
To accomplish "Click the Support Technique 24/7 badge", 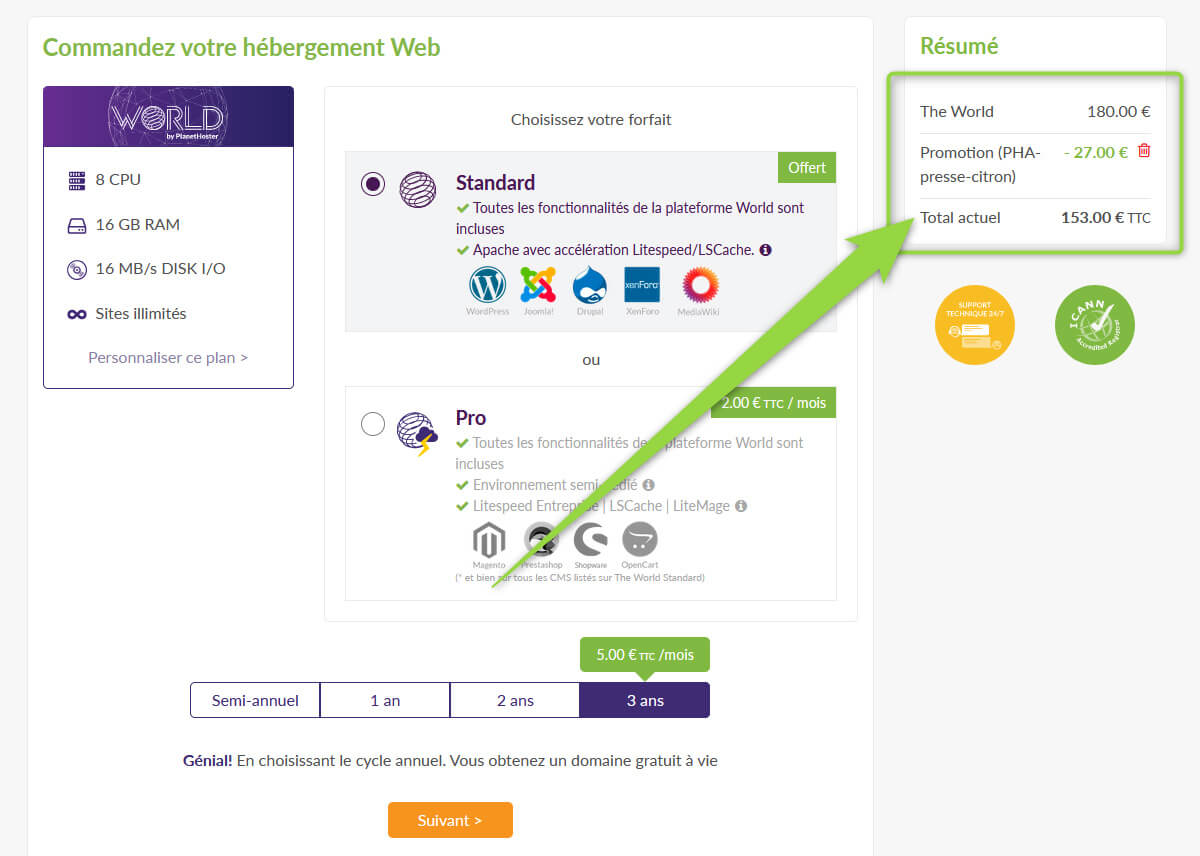I will (974, 325).
